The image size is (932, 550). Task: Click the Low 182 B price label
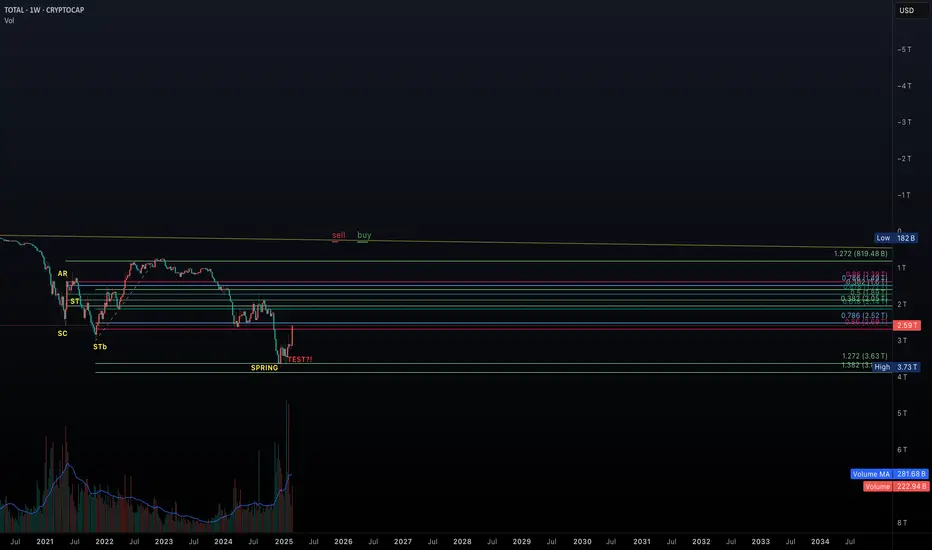point(896,238)
